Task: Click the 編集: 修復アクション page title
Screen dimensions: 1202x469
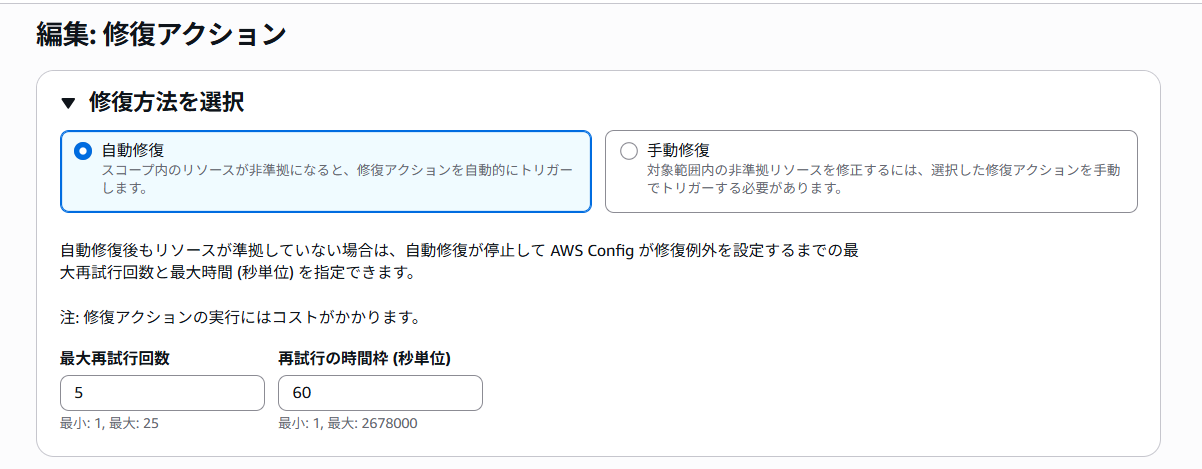Action: [161, 34]
